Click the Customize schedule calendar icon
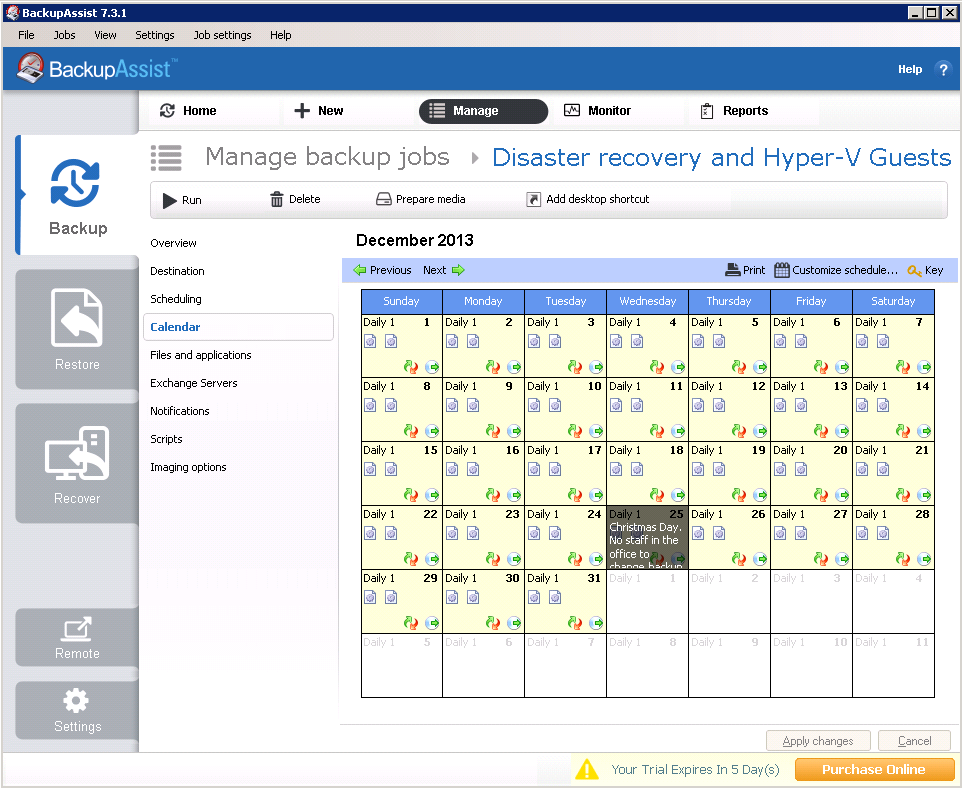The width and height of the screenshot is (962, 788). coord(782,270)
